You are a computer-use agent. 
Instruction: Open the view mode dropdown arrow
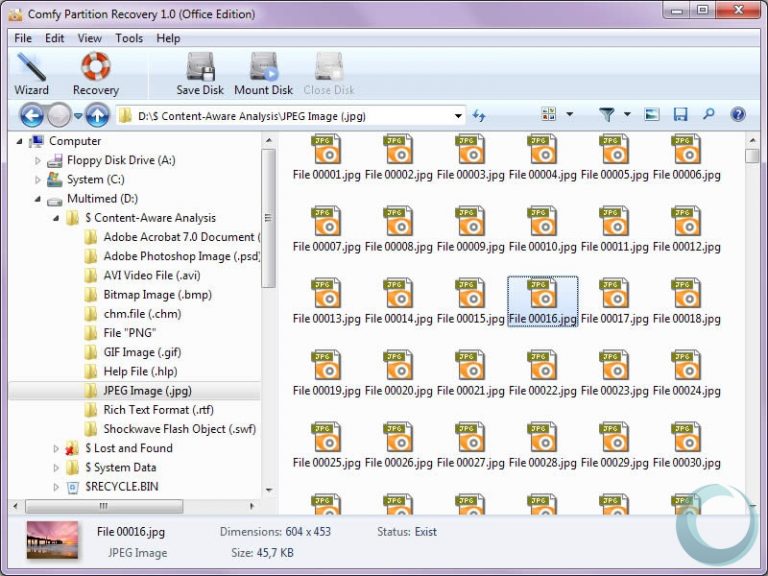[570, 114]
